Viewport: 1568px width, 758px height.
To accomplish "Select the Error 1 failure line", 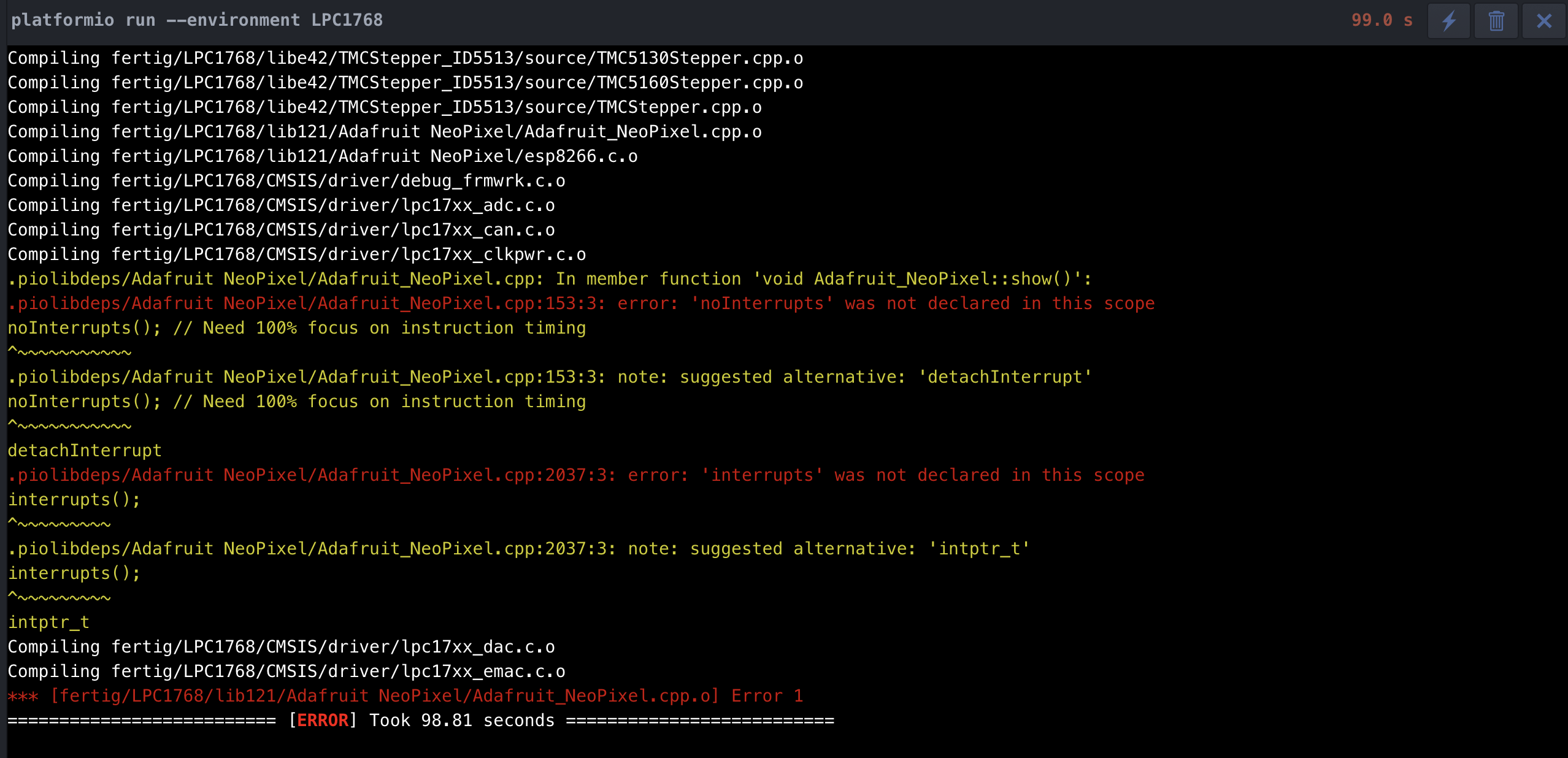I will [405, 695].
